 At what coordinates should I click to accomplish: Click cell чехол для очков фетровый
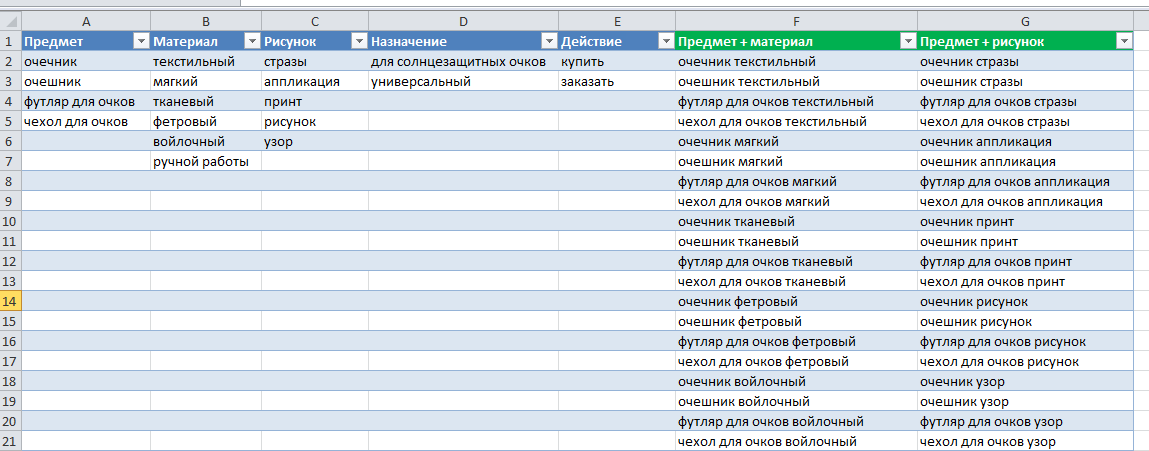pos(796,361)
